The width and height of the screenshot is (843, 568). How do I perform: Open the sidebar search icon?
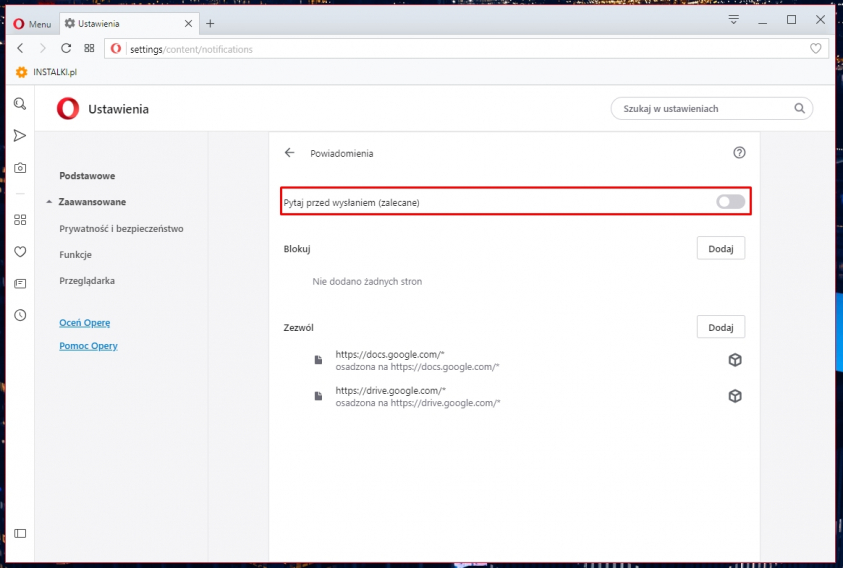19,104
